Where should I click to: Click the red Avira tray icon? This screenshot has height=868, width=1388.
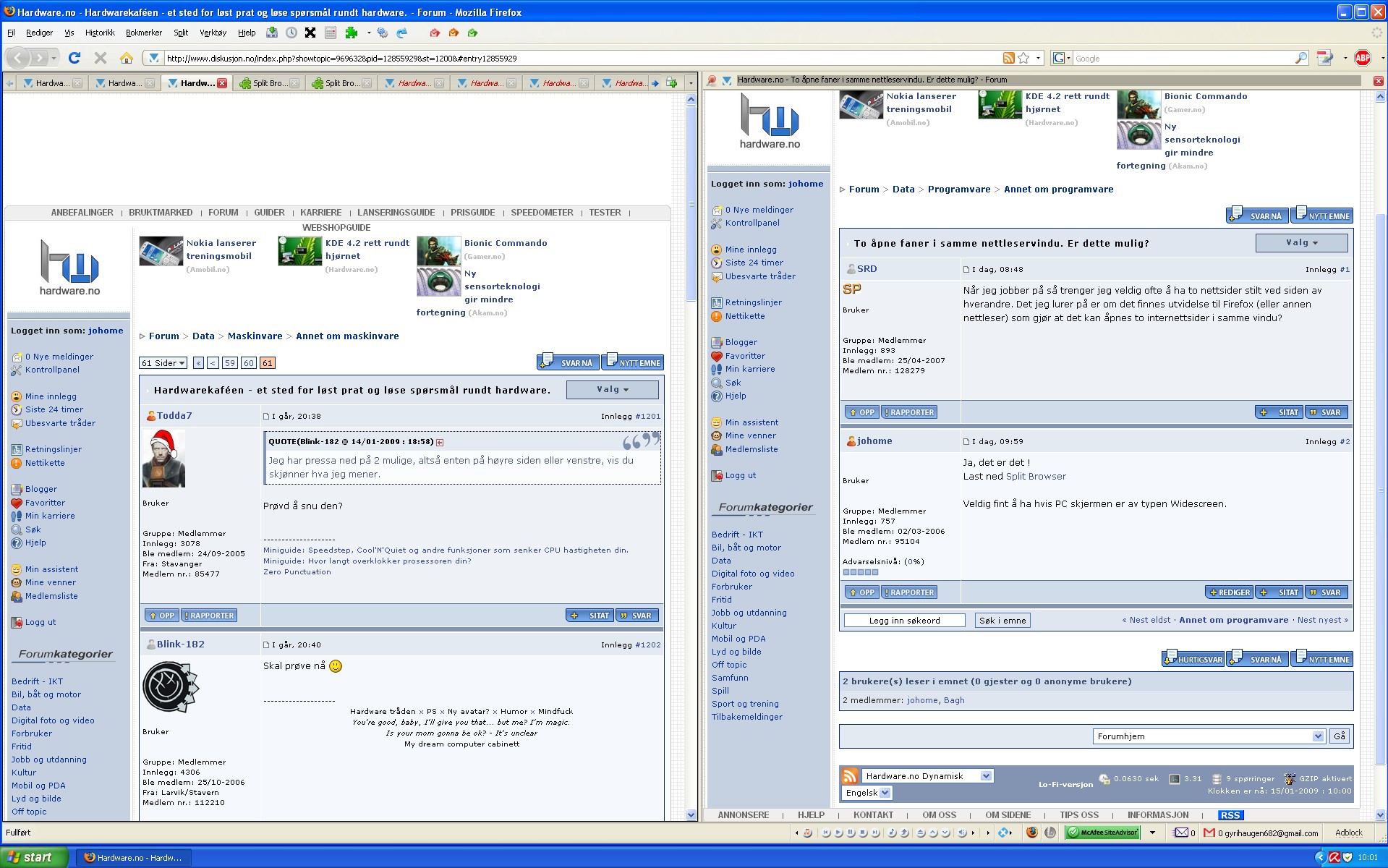(x=1334, y=858)
